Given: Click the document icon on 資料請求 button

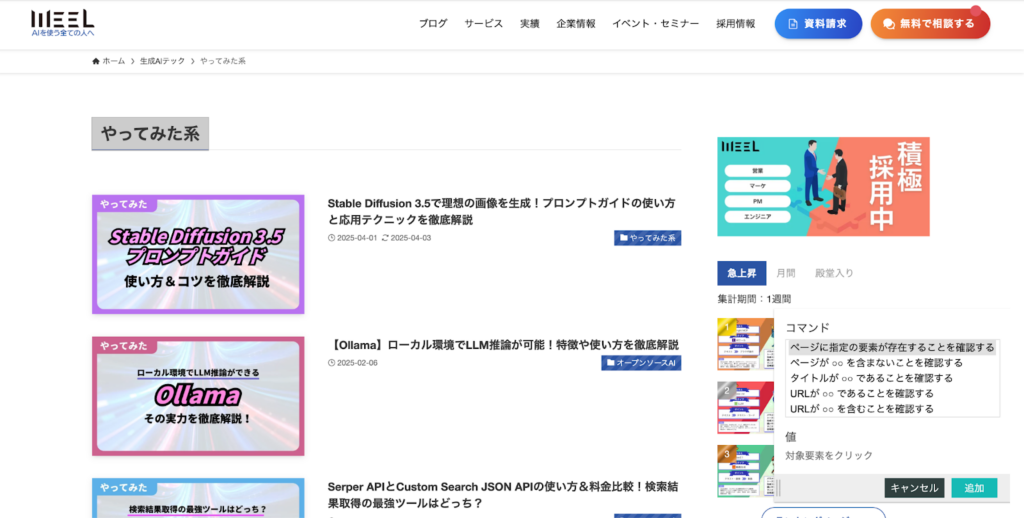Looking at the screenshot, I should pos(793,24).
